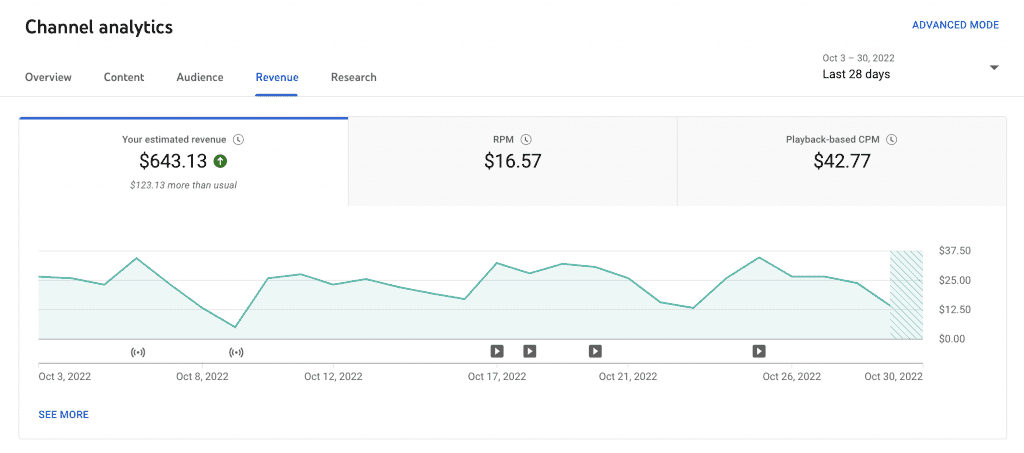Click the video marker before Oct 26
The width and height of the screenshot is (1024, 453).
[759, 352]
